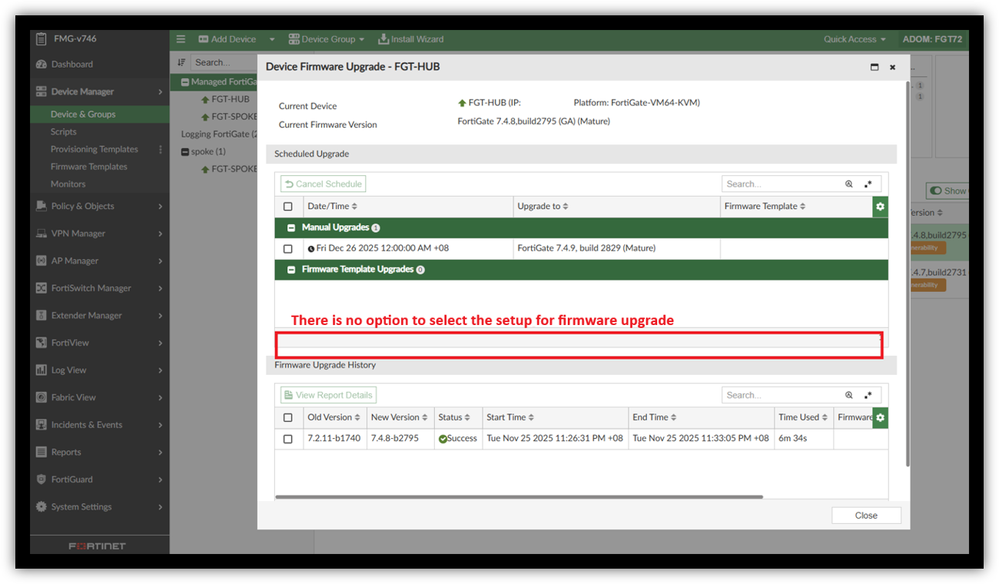Click search magnifier in Scheduled Upgrade search
999x584 pixels.
pos(849,184)
